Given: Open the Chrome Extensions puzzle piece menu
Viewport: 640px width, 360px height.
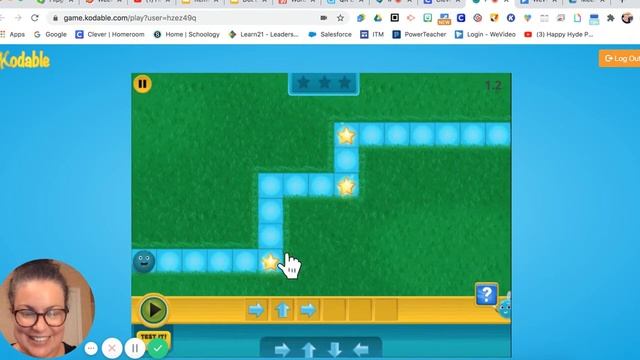Looking at the screenshot, I should click(611, 18).
